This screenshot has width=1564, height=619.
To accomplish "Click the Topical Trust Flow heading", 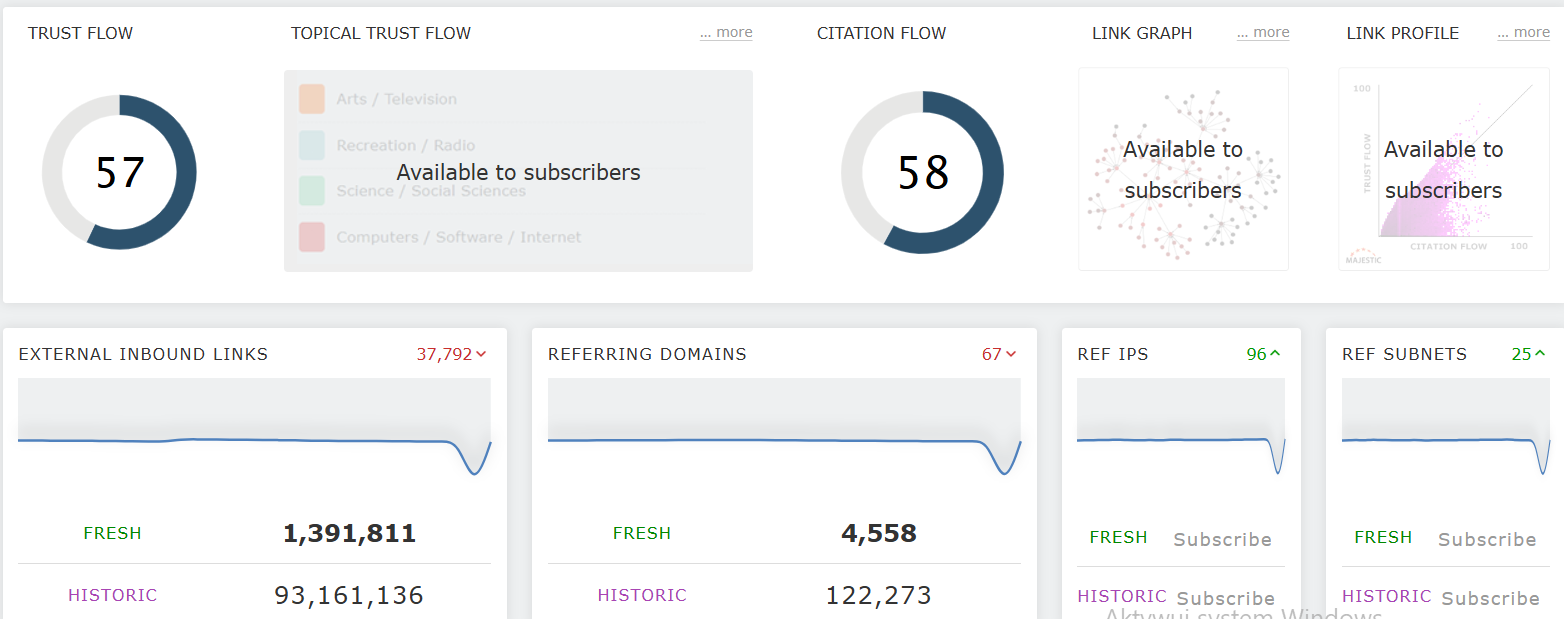I will pyautogui.click(x=381, y=33).
